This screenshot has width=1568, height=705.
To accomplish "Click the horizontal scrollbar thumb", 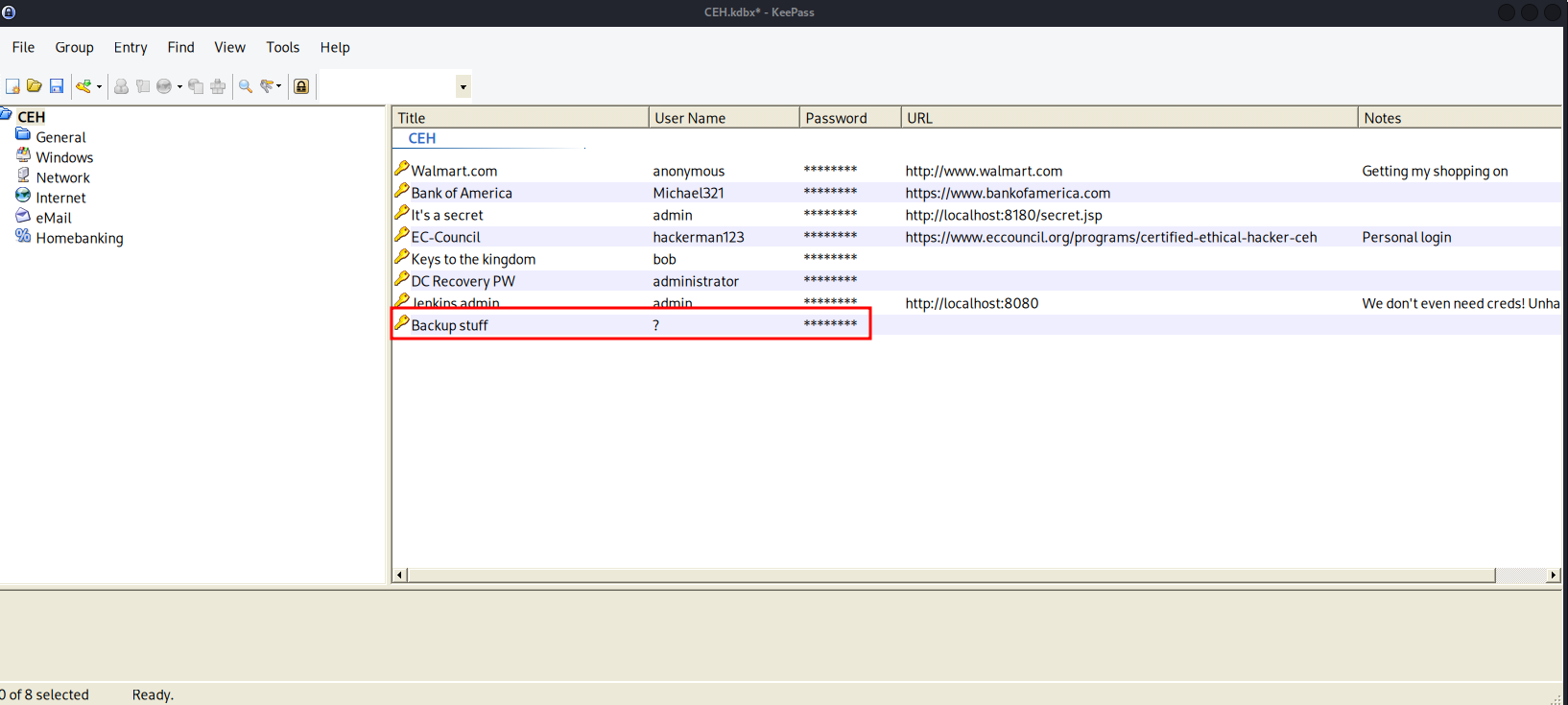I will click(x=952, y=575).
